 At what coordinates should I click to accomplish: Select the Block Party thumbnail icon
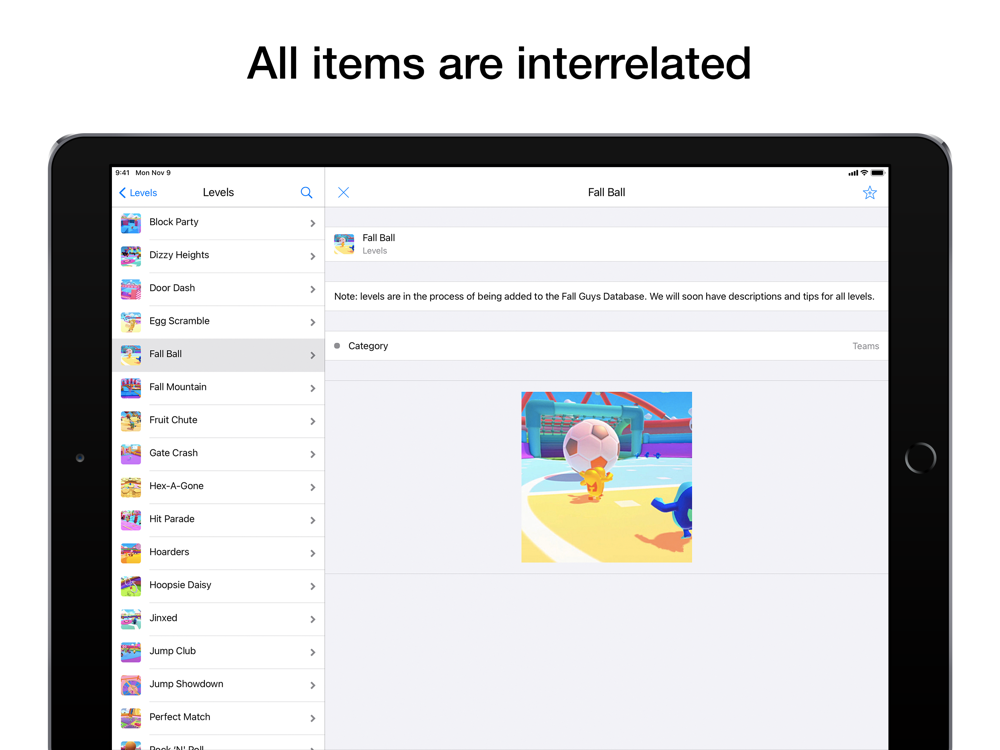point(131,223)
